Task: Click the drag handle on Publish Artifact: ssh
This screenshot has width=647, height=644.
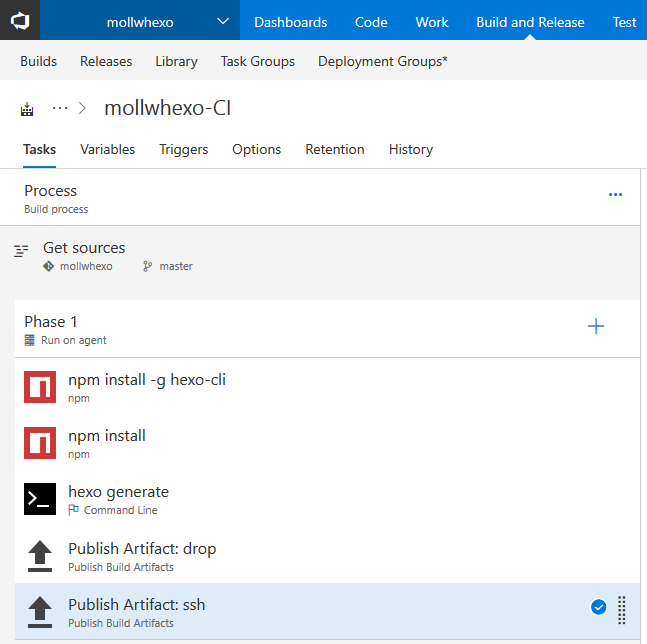Action: click(x=621, y=610)
